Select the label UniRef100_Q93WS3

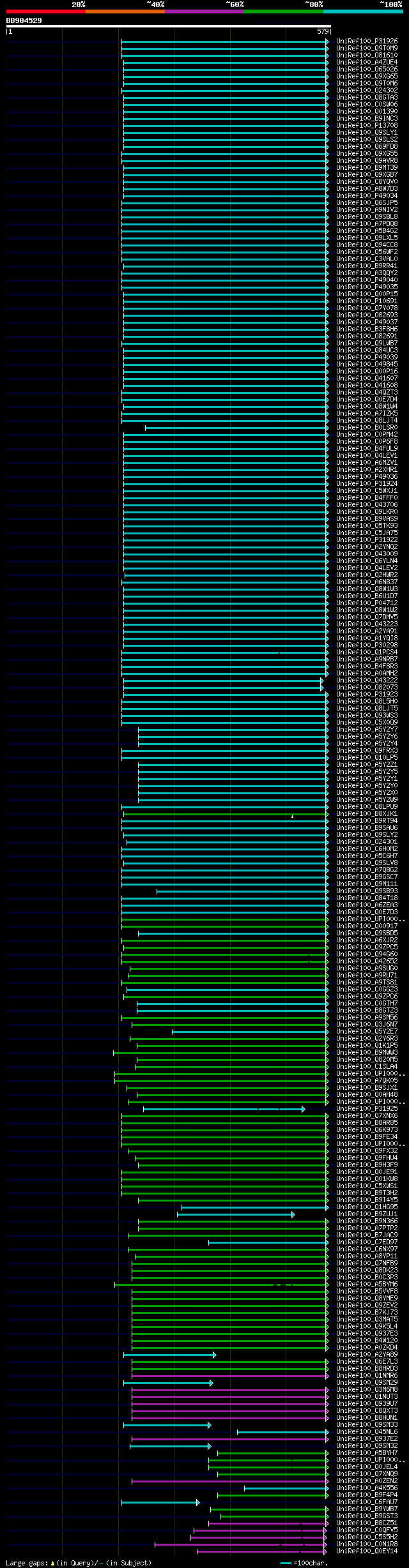pyautogui.click(x=367, y=715)
